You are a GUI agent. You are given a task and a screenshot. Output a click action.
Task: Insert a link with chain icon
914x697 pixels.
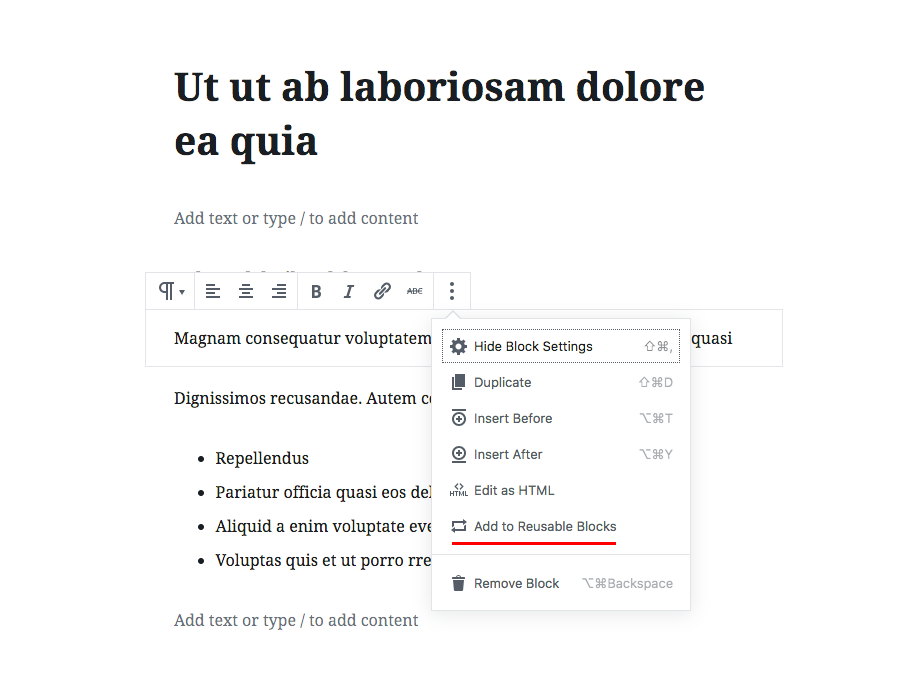pos(382,291)
